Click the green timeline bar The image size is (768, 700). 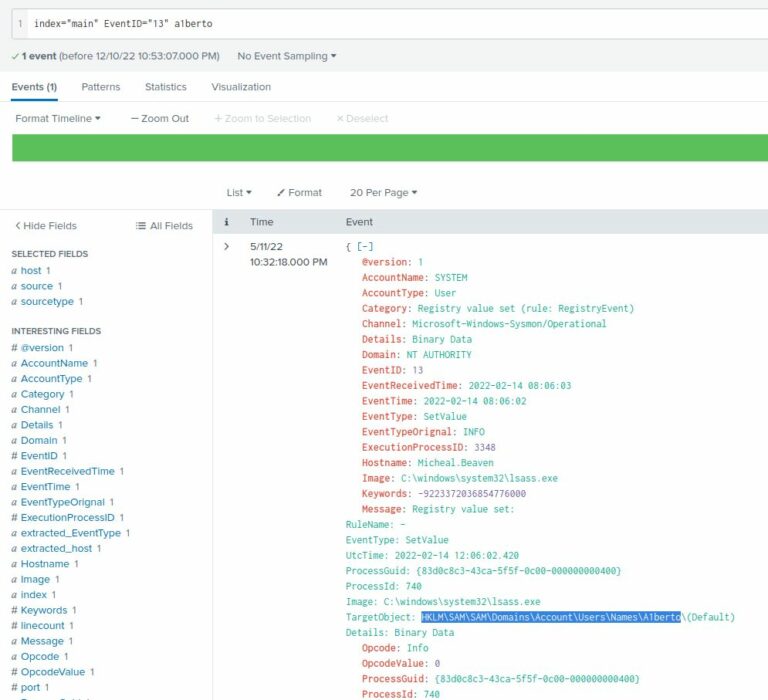coord(389,148)
